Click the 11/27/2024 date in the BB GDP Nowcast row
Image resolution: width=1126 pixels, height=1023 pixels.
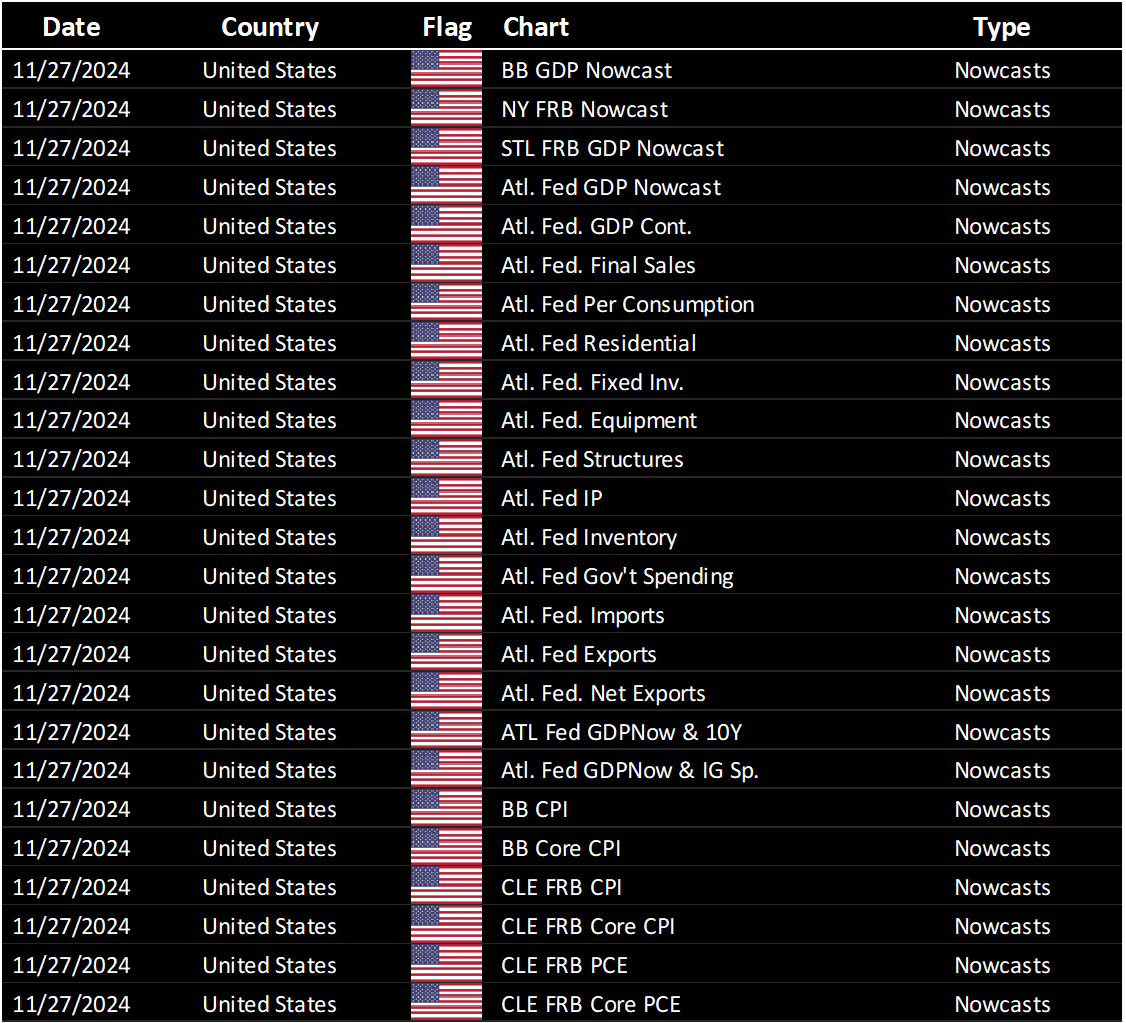click(71, 70)
